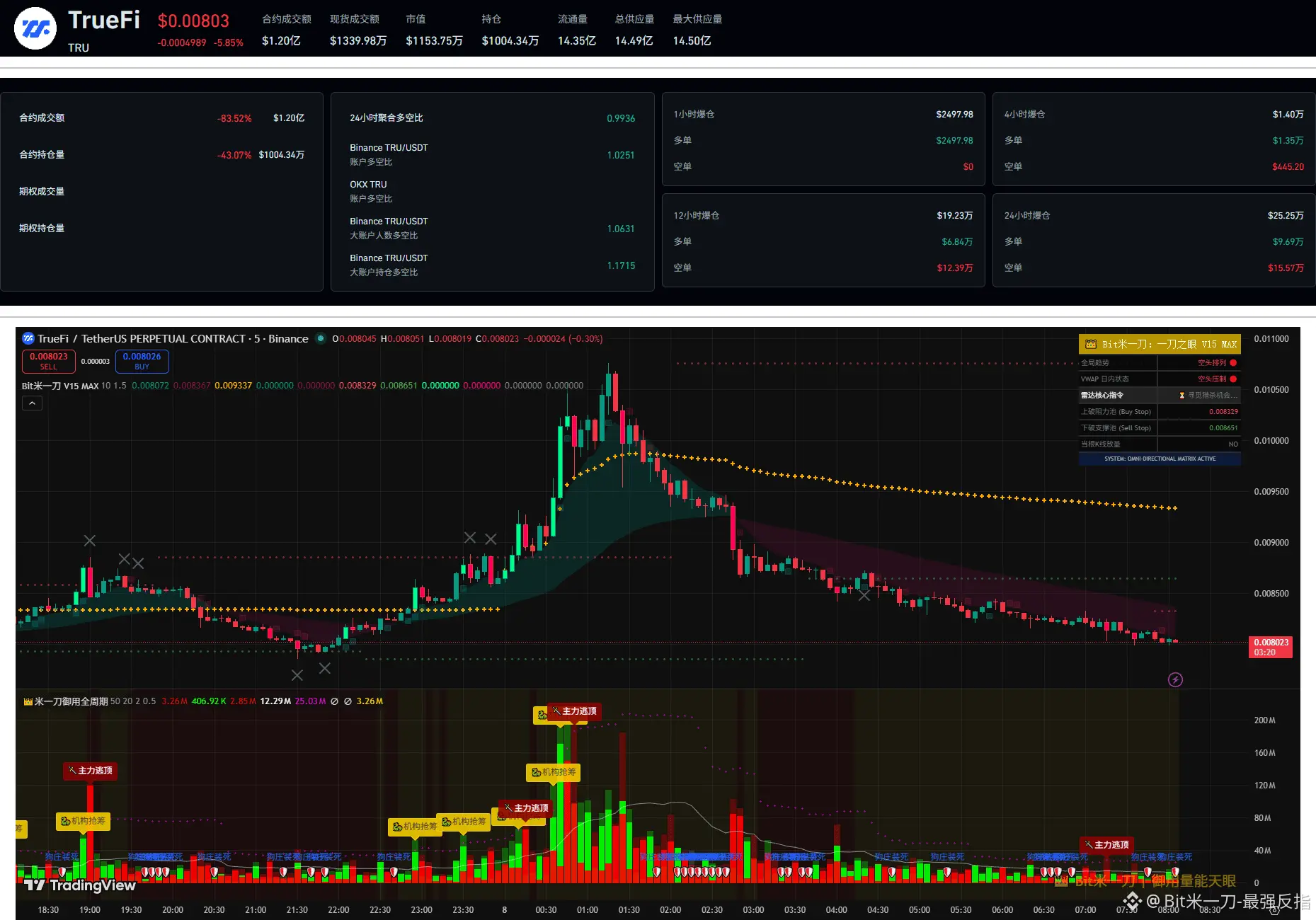Click the 总供应量 value 14.49亿
Screen dimensions: 1316x920
634,41
